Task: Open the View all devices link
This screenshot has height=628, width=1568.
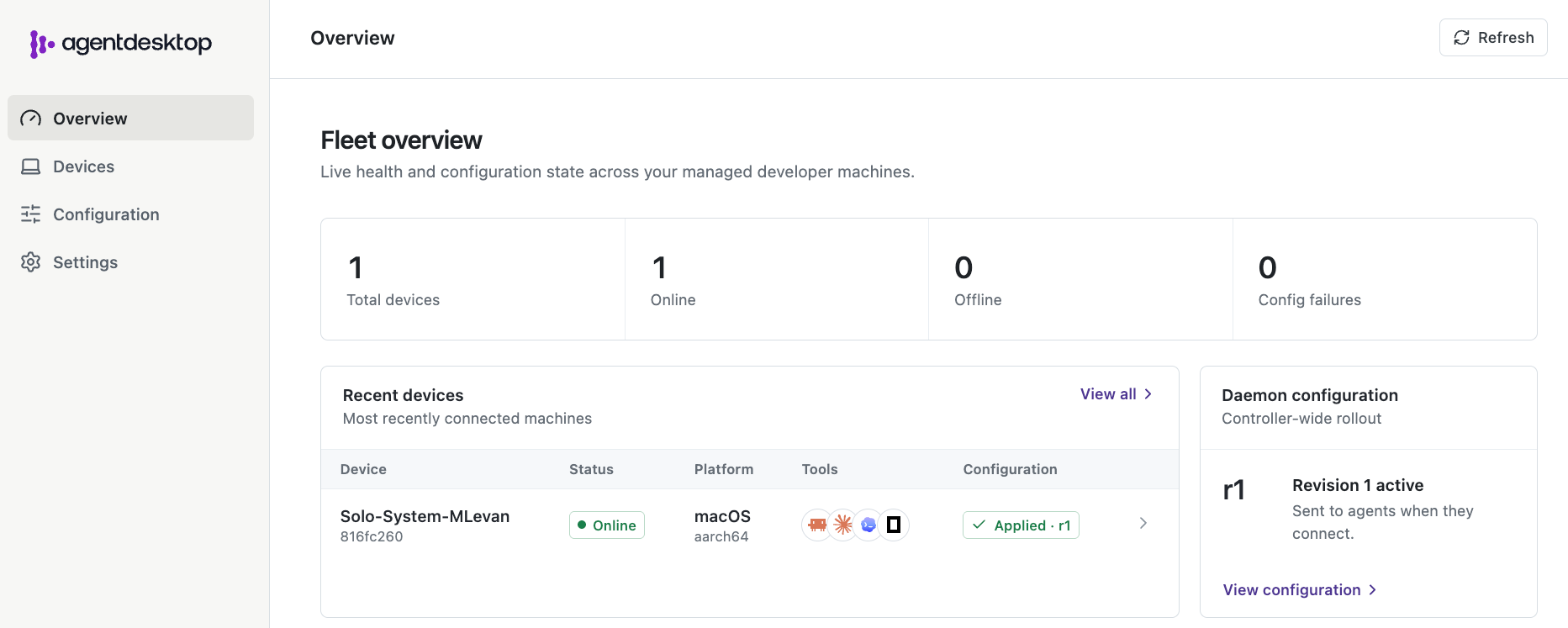Action: click(1117, 394)
